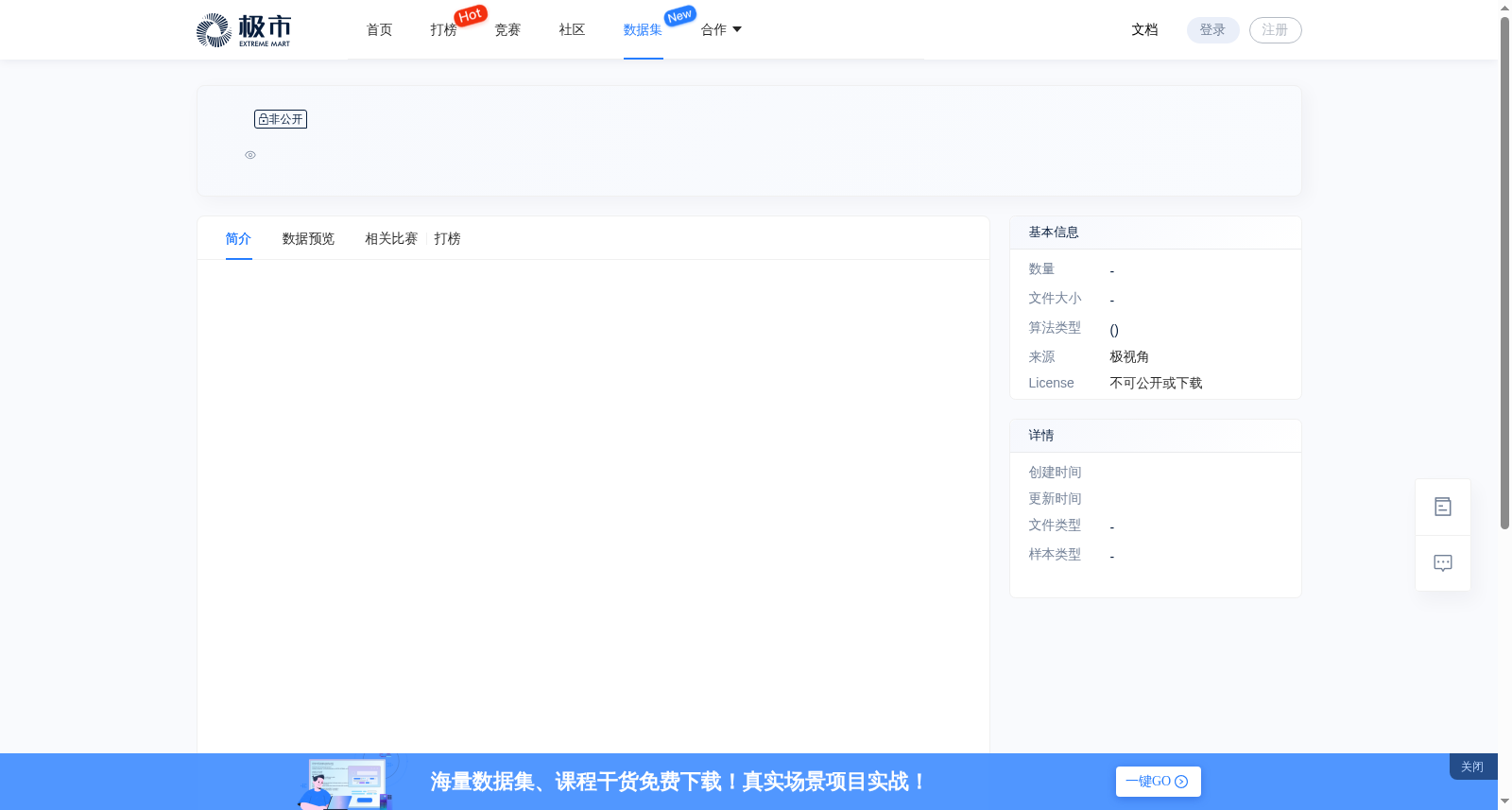The image size is (1512, 810).
Task: Open the 打榜 navigation item
Action: point(444,30)
